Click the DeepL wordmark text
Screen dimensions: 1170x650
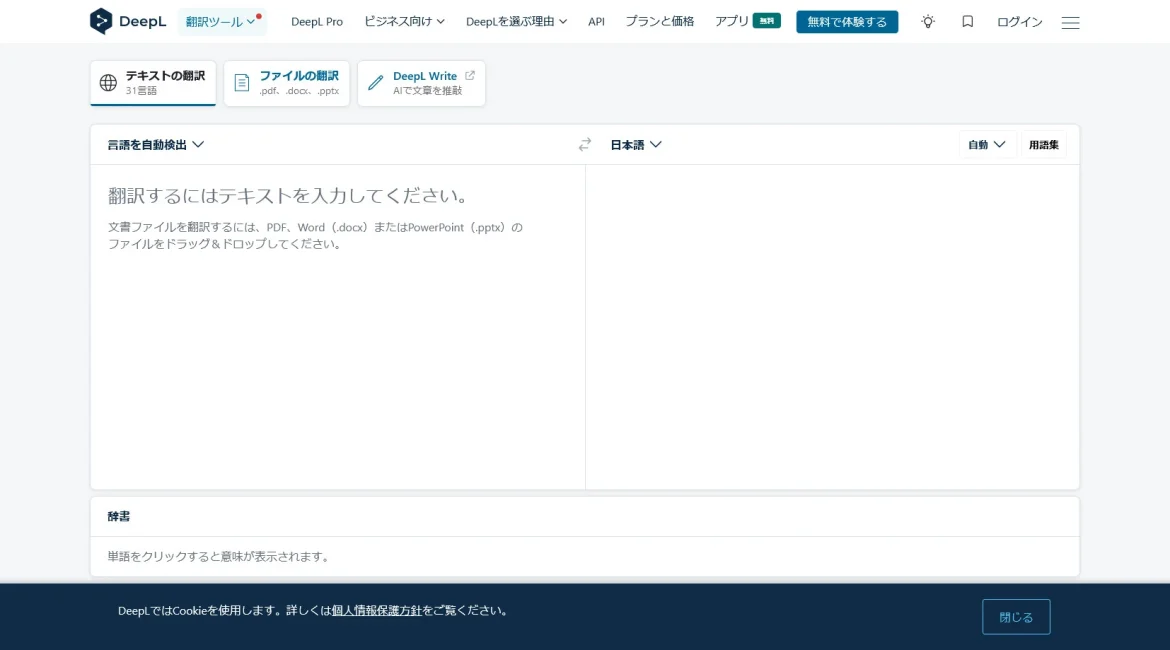click(143, 22)
